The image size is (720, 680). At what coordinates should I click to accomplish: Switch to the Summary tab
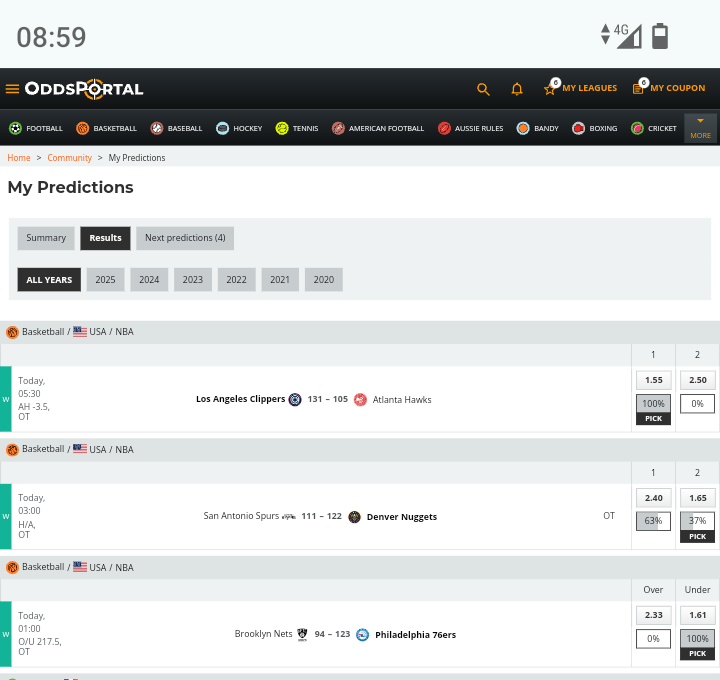[x=46, y=238]
